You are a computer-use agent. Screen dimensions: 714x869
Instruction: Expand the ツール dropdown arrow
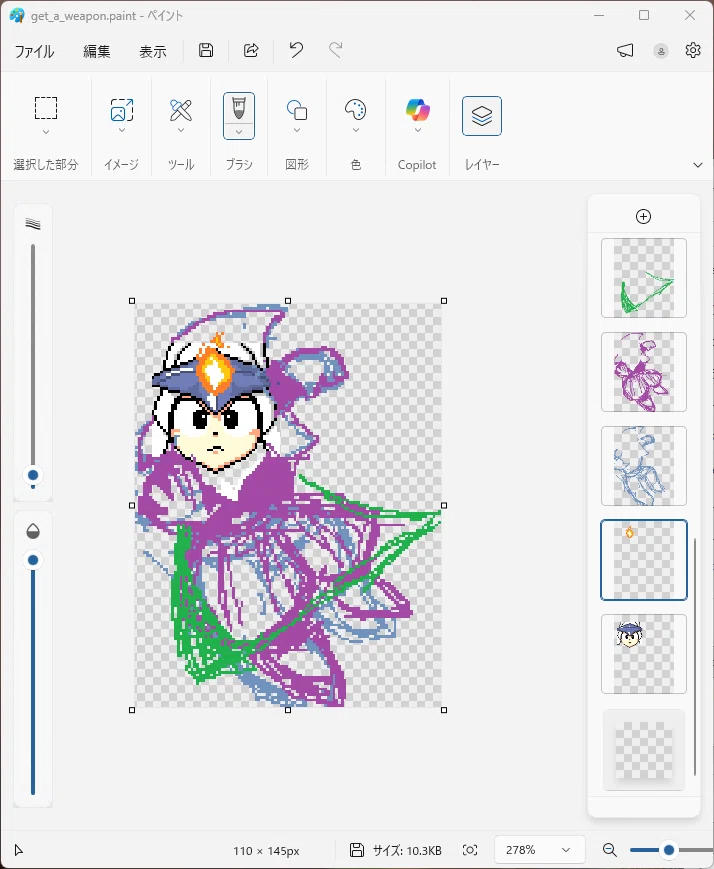181,130
